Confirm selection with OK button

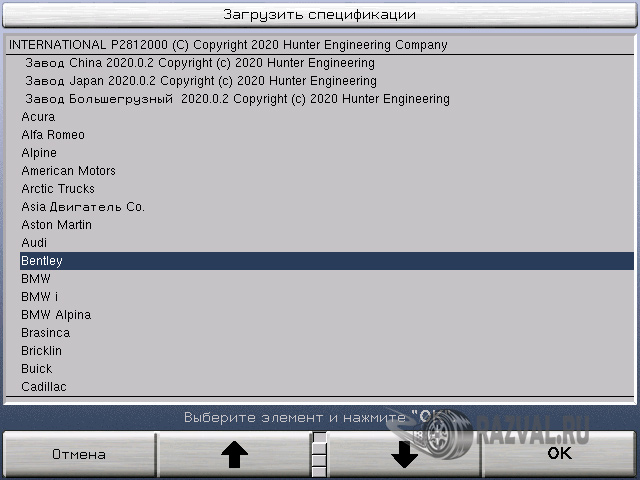(559, 454)
